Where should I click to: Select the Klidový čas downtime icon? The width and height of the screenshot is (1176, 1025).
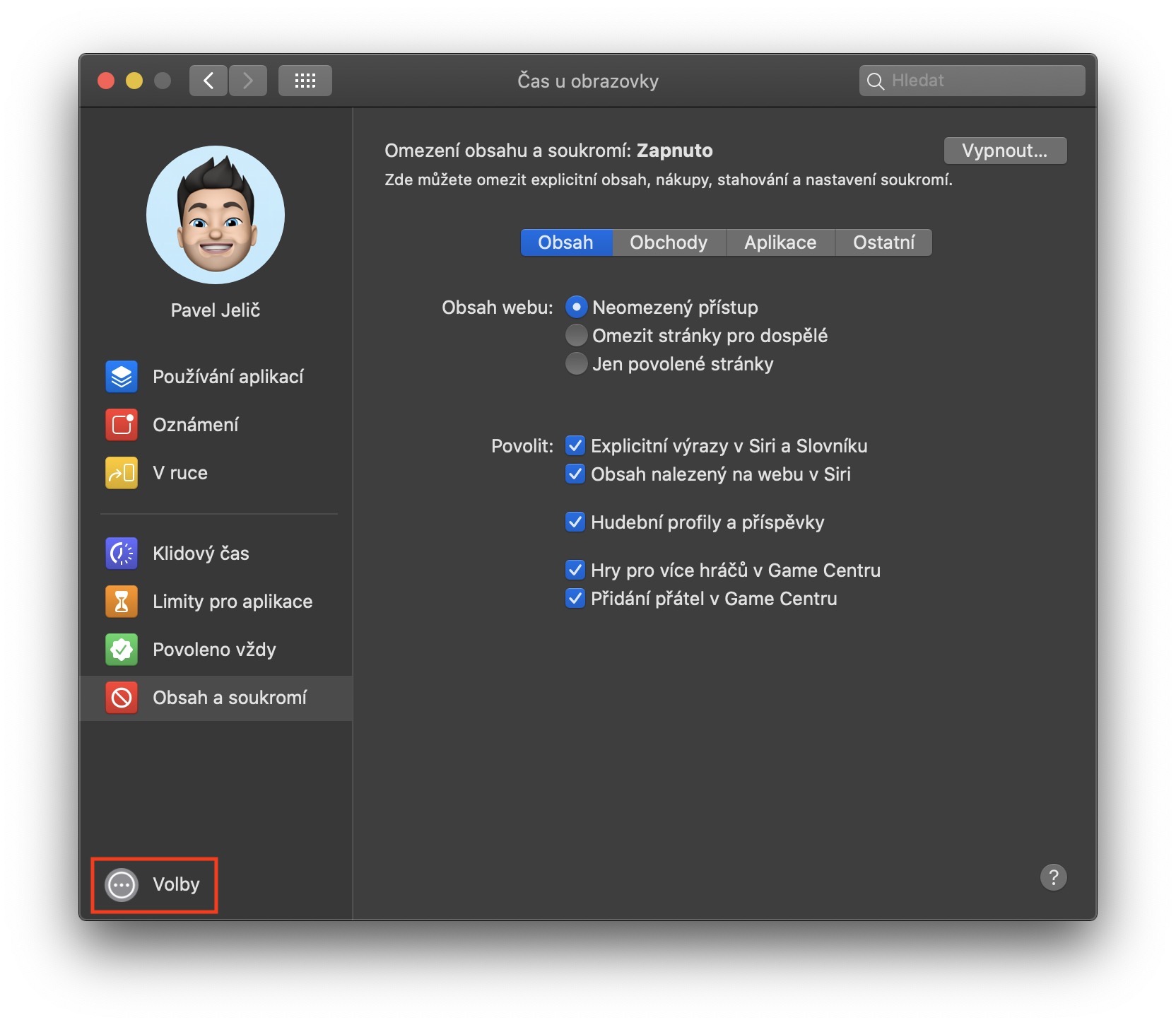point(122,553)
